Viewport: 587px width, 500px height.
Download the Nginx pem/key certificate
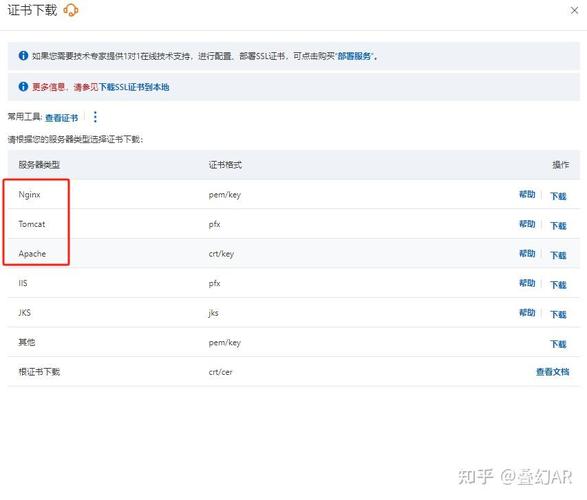coord(558,196)
